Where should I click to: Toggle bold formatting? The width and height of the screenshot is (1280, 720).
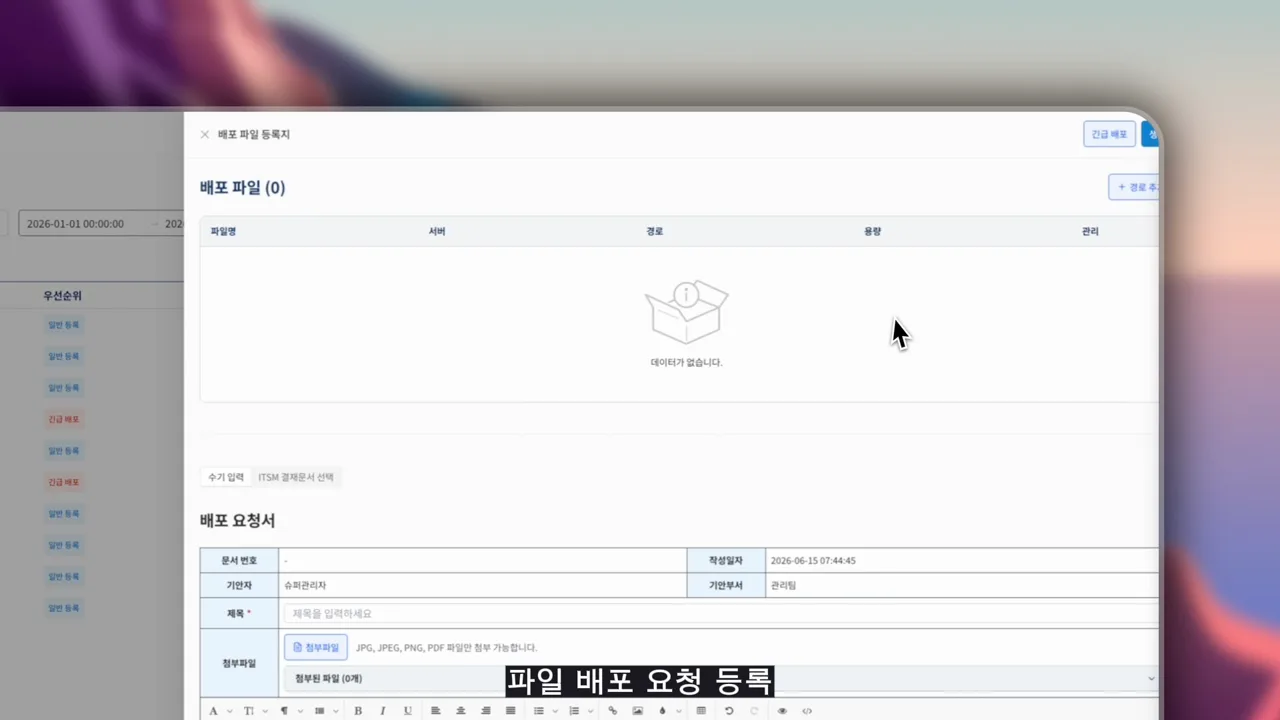click(x=358, y=711)
